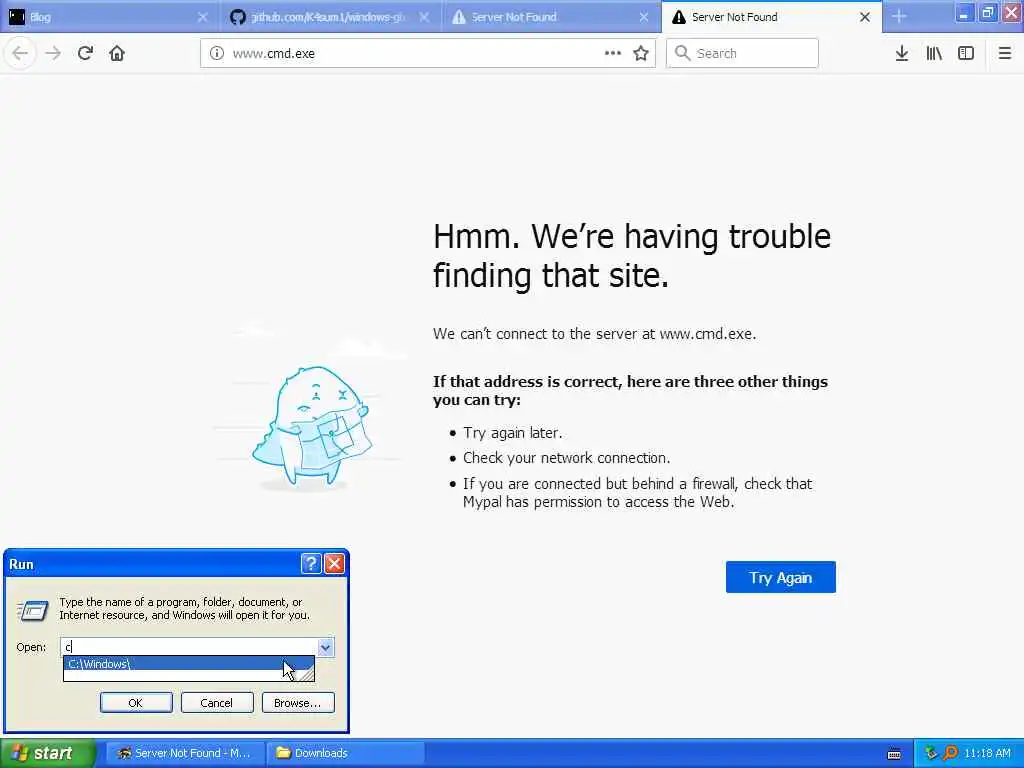Open the browser home page

[117, 53]
